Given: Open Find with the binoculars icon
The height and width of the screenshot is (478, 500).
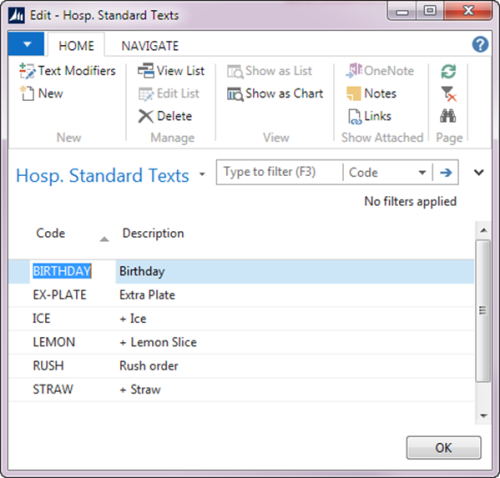Looking at the screenshot, I should (448, 116).
